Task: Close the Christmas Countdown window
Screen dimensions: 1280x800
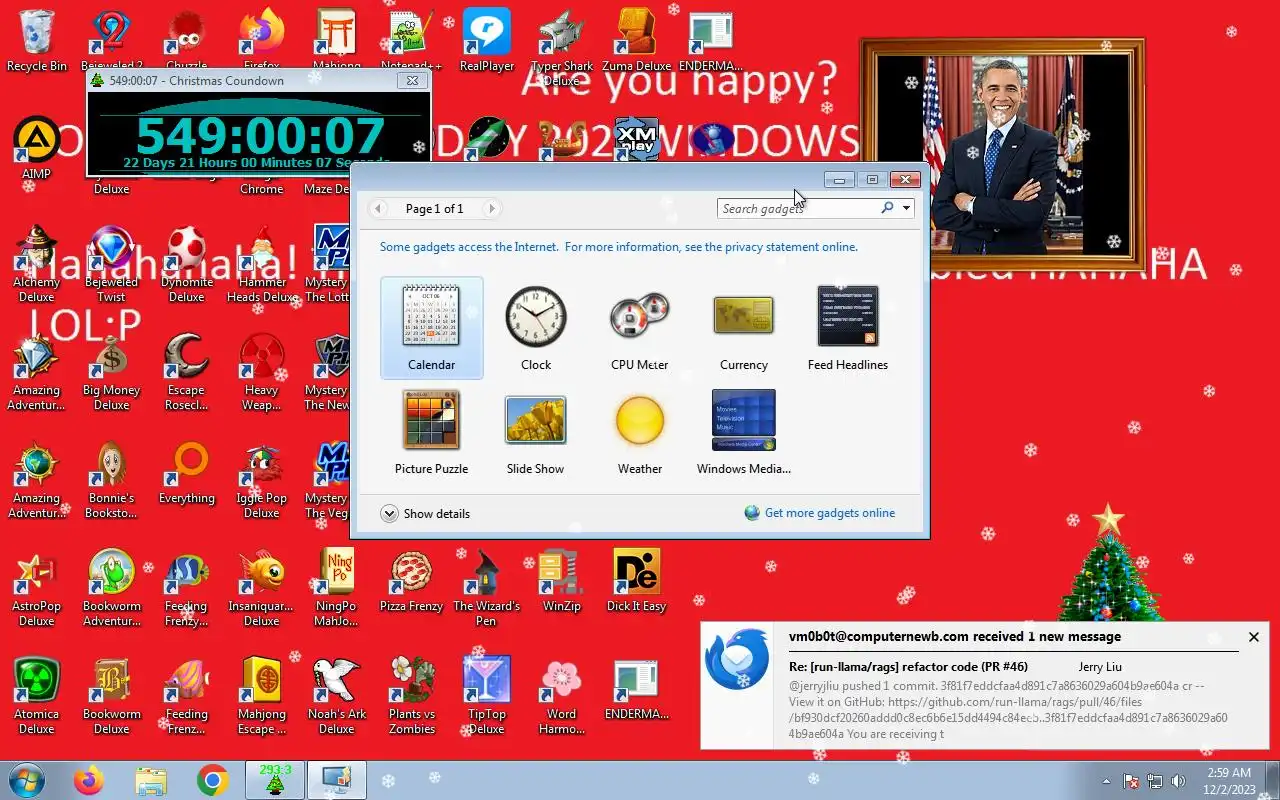Action: [x=412, y=80]
